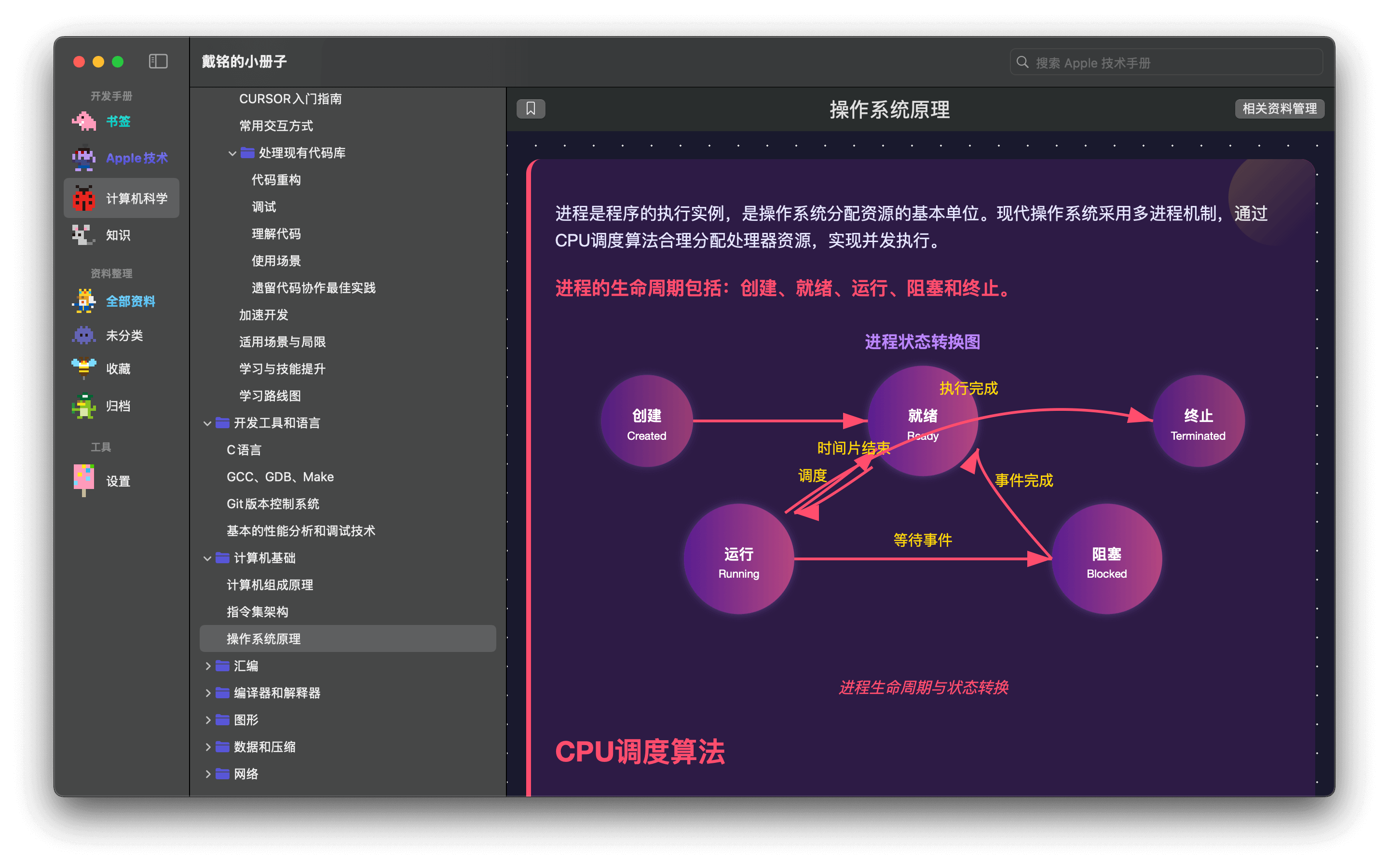Click the 搜索 Apple 技术手册 search field
Image resolution: width=1389 pixels, height=868 pixels.
[1166, 62]
